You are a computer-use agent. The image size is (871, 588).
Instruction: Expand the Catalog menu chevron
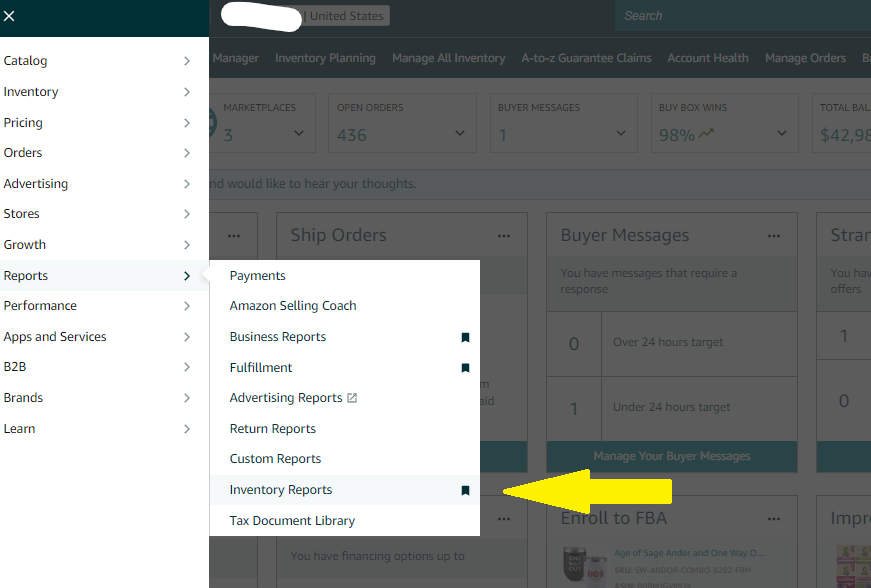(x=187, y=61)
